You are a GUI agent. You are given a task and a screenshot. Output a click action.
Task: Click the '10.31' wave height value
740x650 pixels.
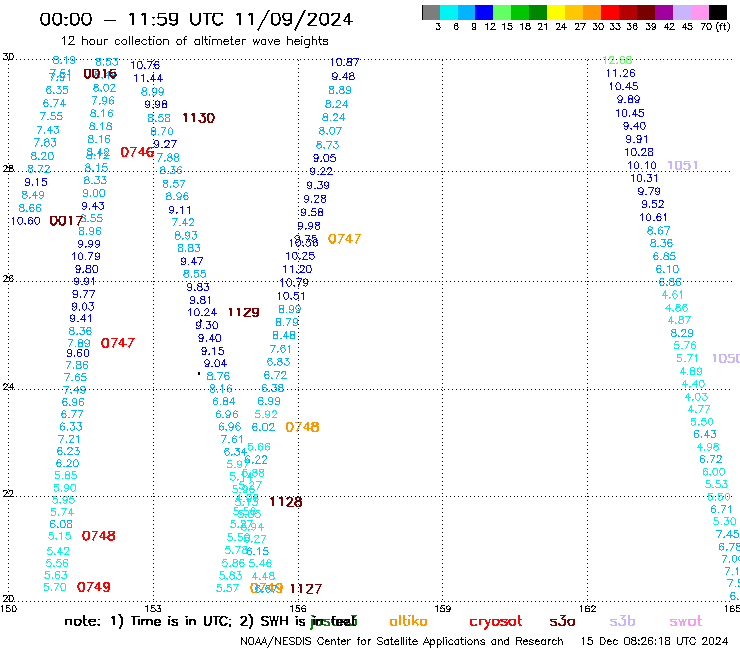644,178
